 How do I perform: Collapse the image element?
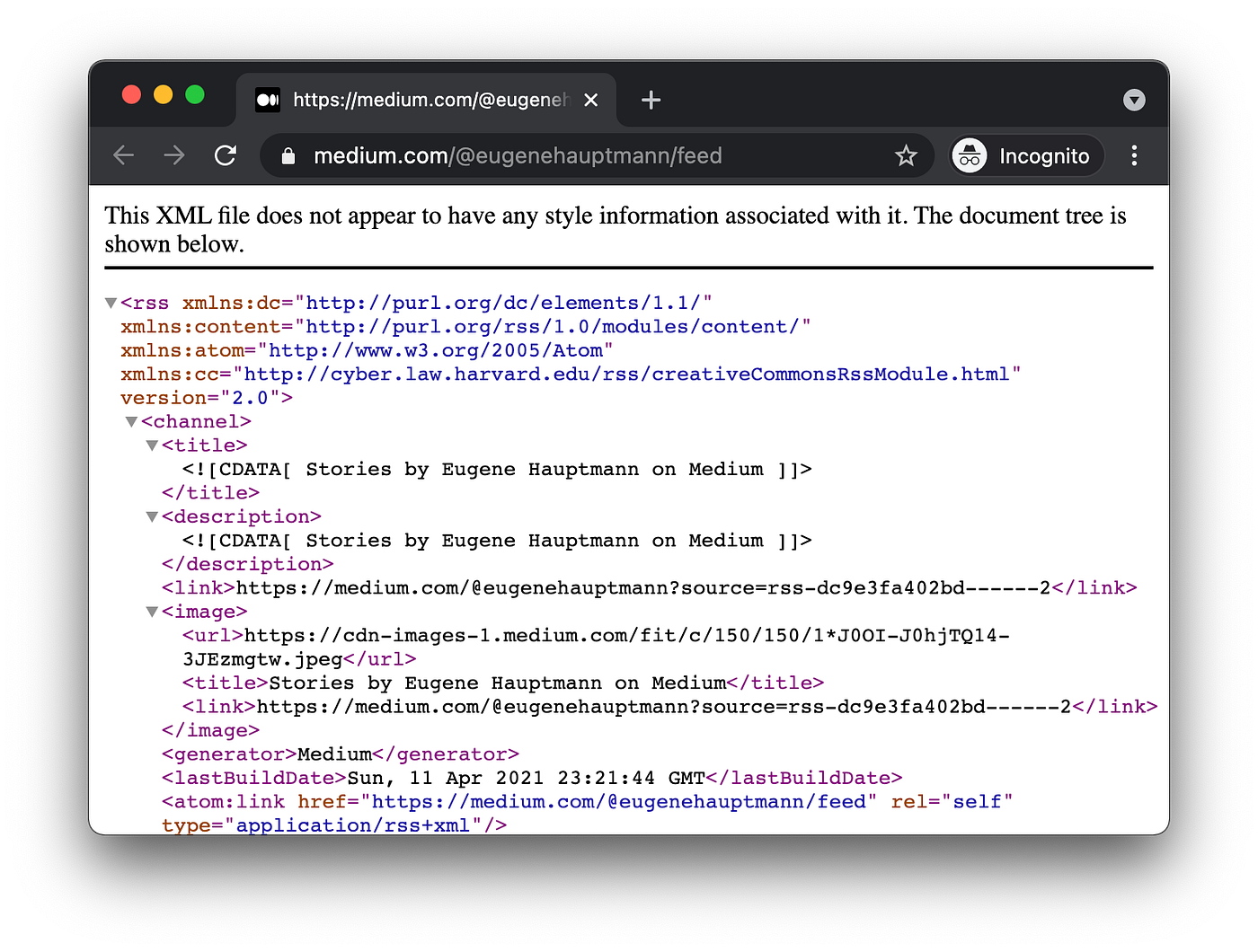[152, 612]
